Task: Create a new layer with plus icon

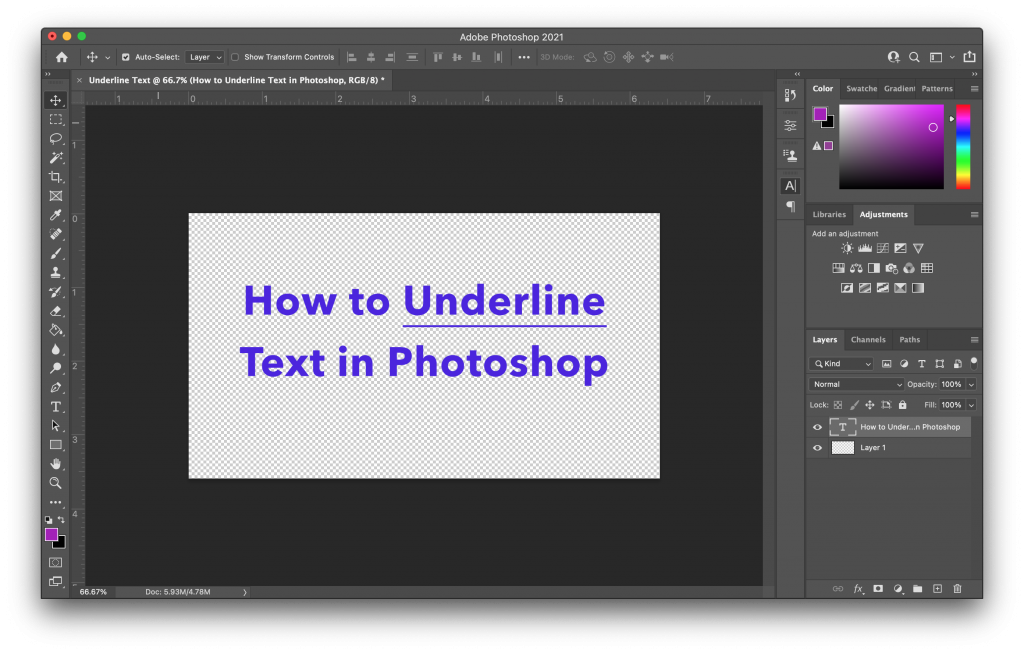Action: pos(937,589)
